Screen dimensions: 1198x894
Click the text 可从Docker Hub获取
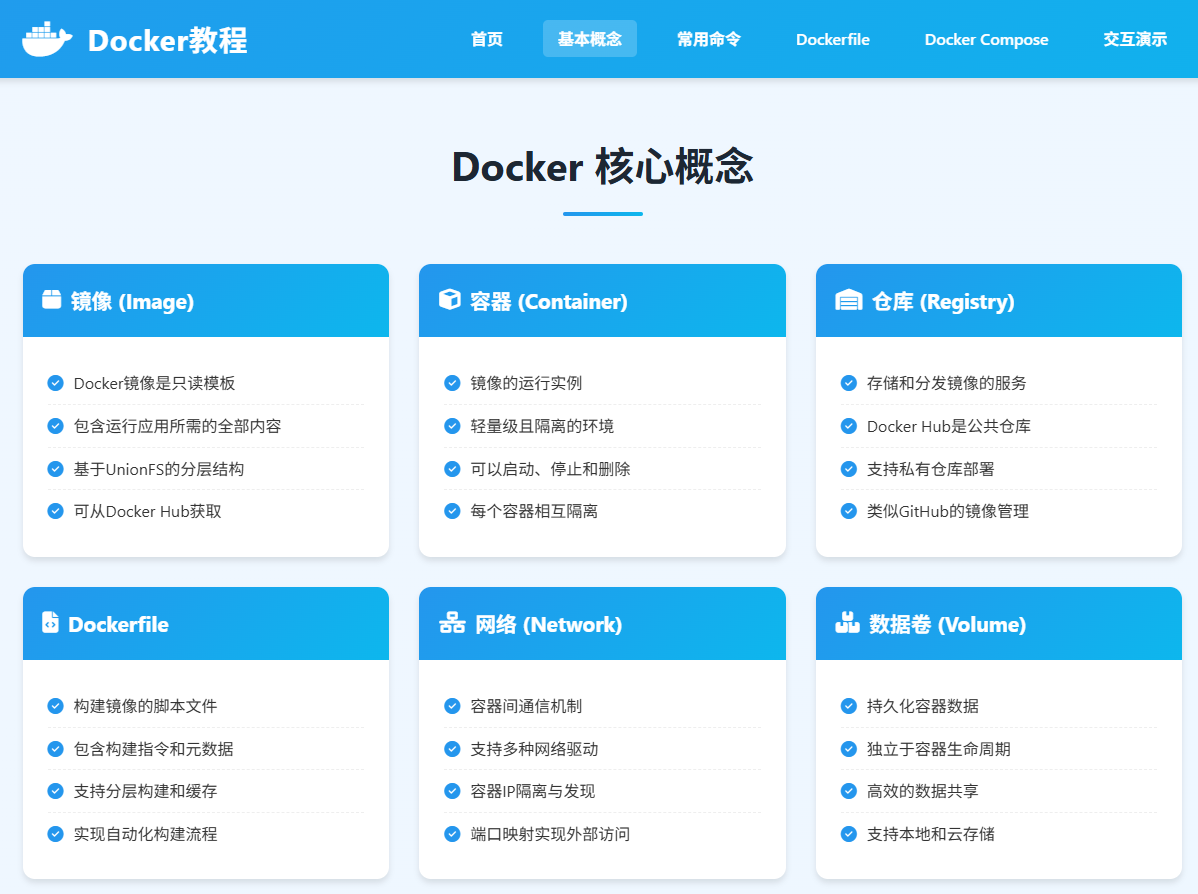click(147, 510)
